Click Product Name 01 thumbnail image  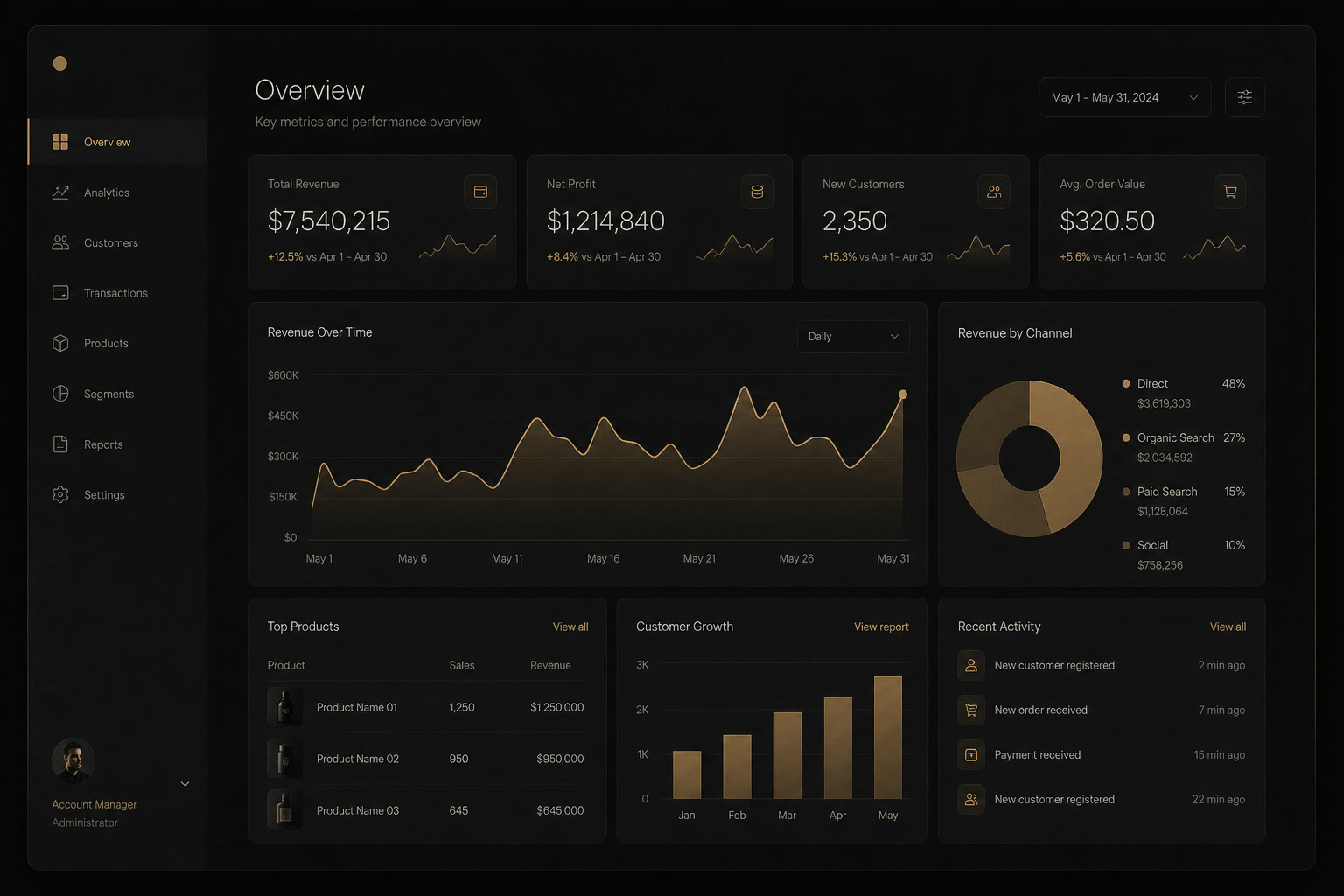(284, 707)
